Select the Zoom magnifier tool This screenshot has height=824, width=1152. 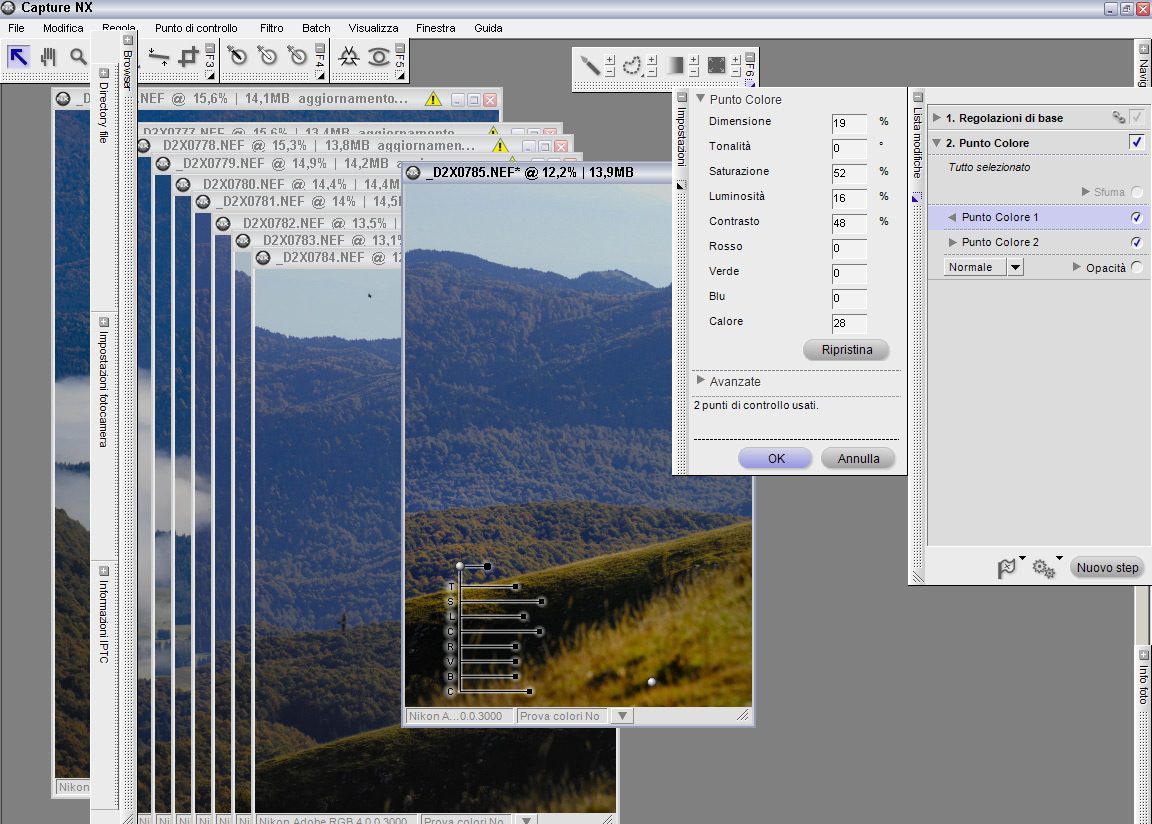78,57
